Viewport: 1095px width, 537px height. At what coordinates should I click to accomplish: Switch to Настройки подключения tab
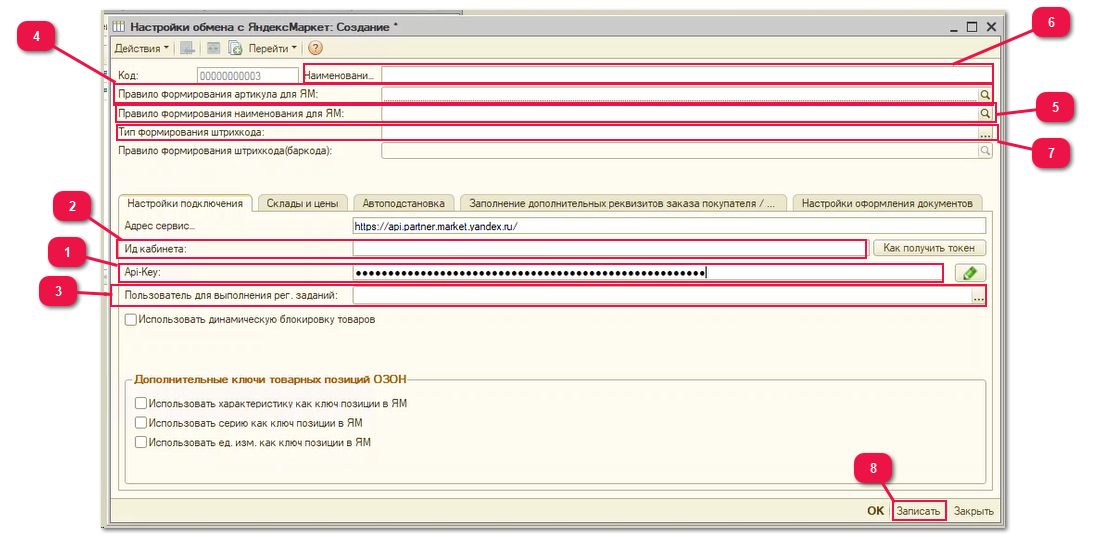point(184,203)
